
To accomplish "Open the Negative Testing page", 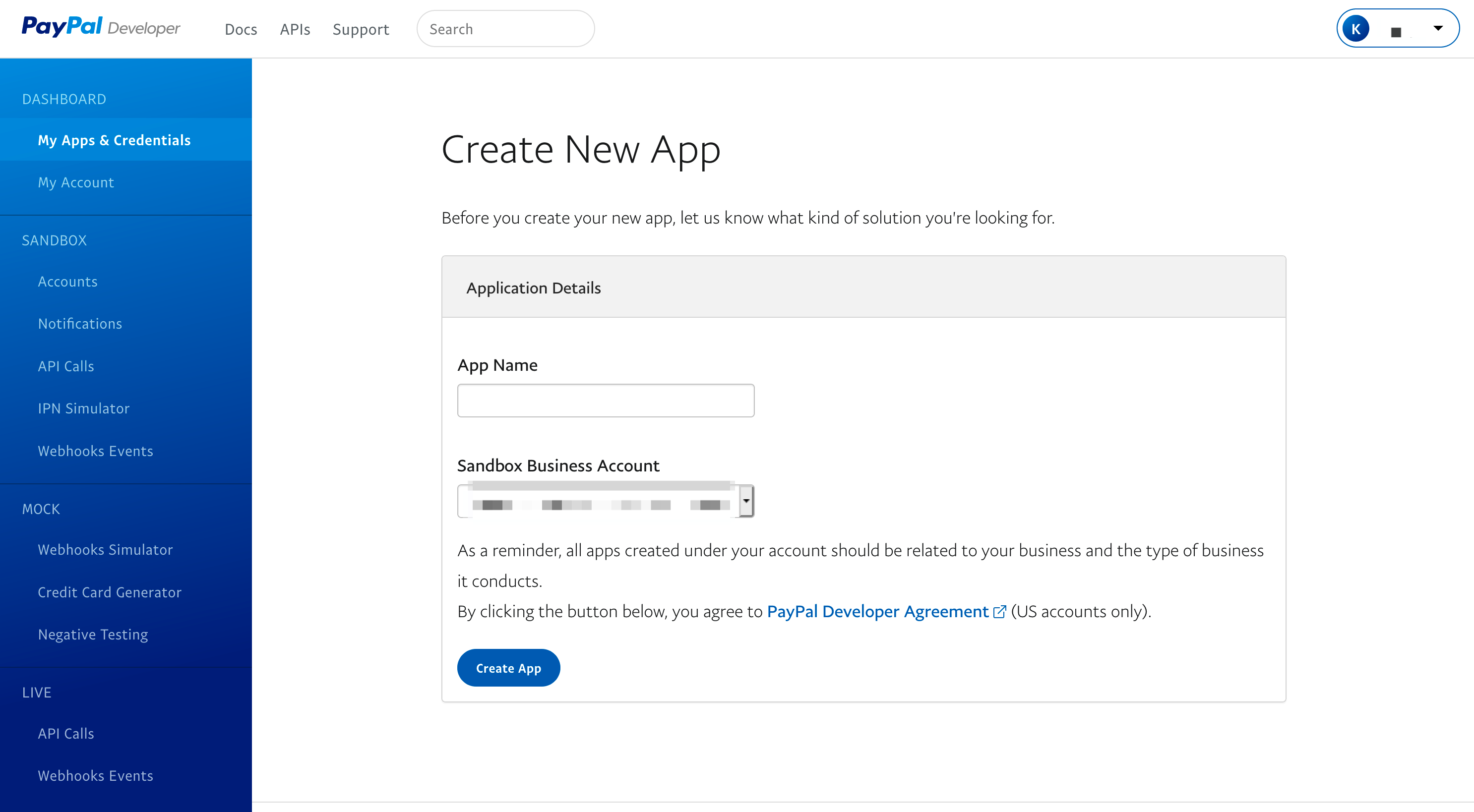I will tap(93, 635).
